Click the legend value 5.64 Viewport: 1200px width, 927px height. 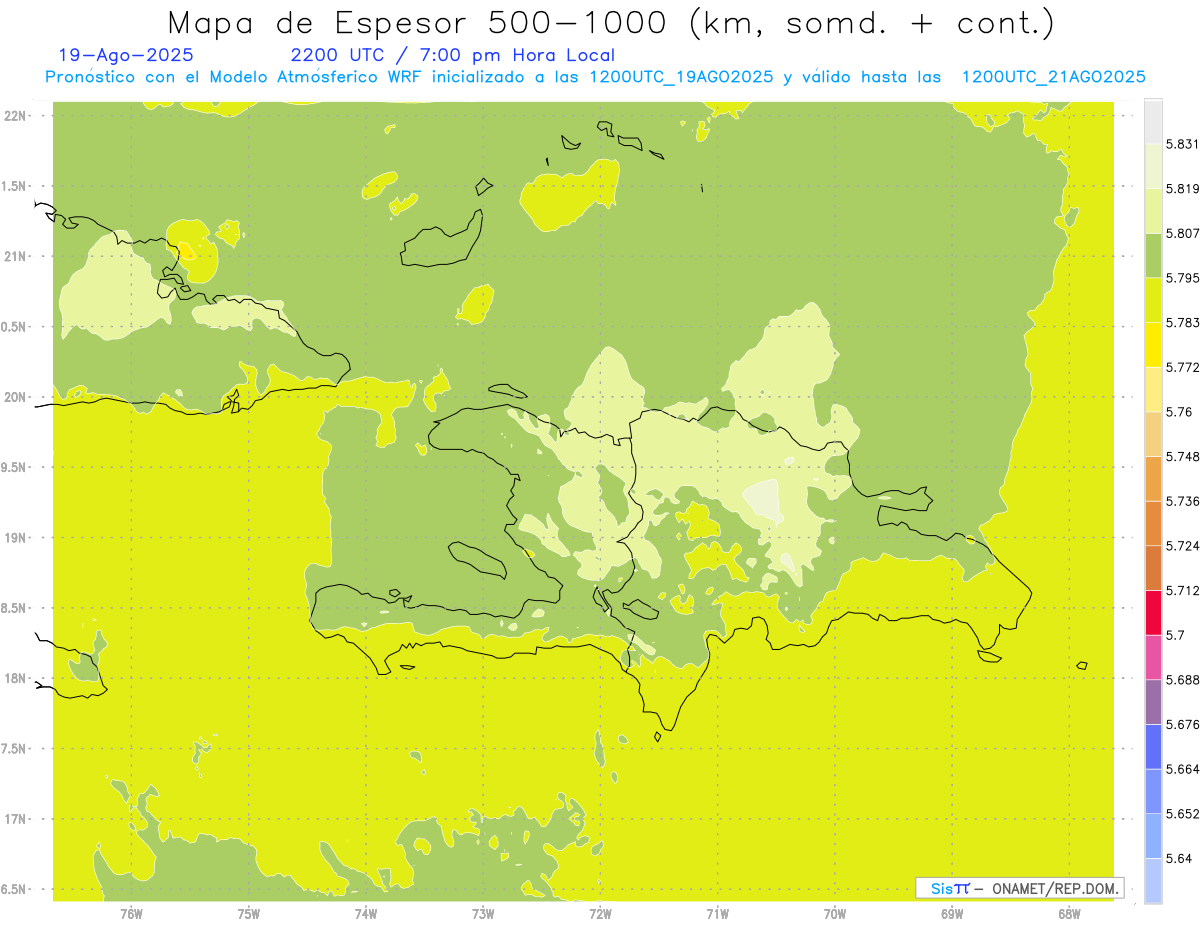pos(1180,858)
